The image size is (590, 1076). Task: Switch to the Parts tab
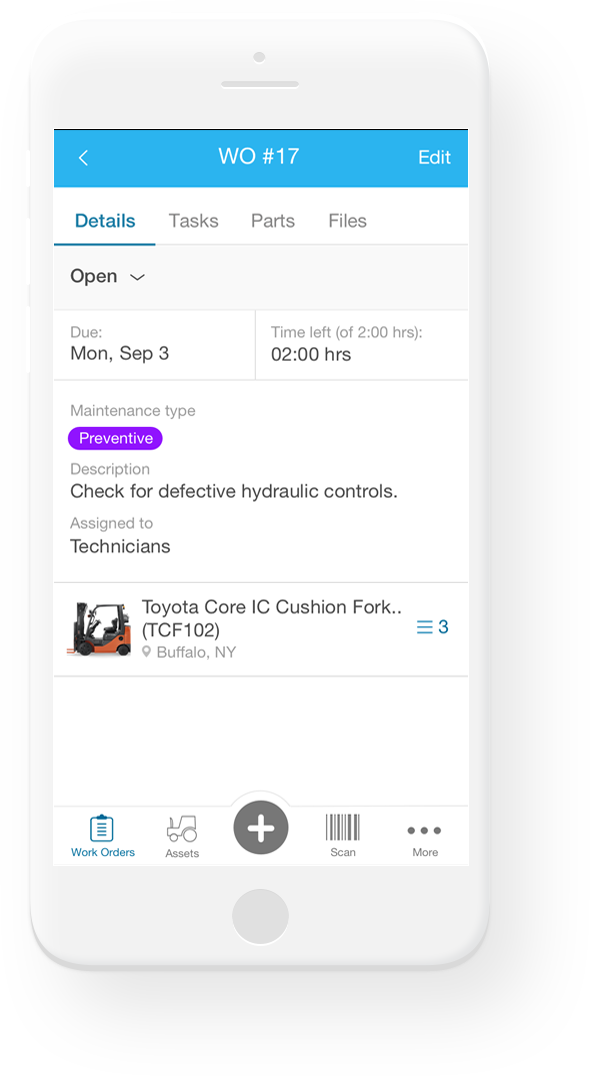coord(272,220)
